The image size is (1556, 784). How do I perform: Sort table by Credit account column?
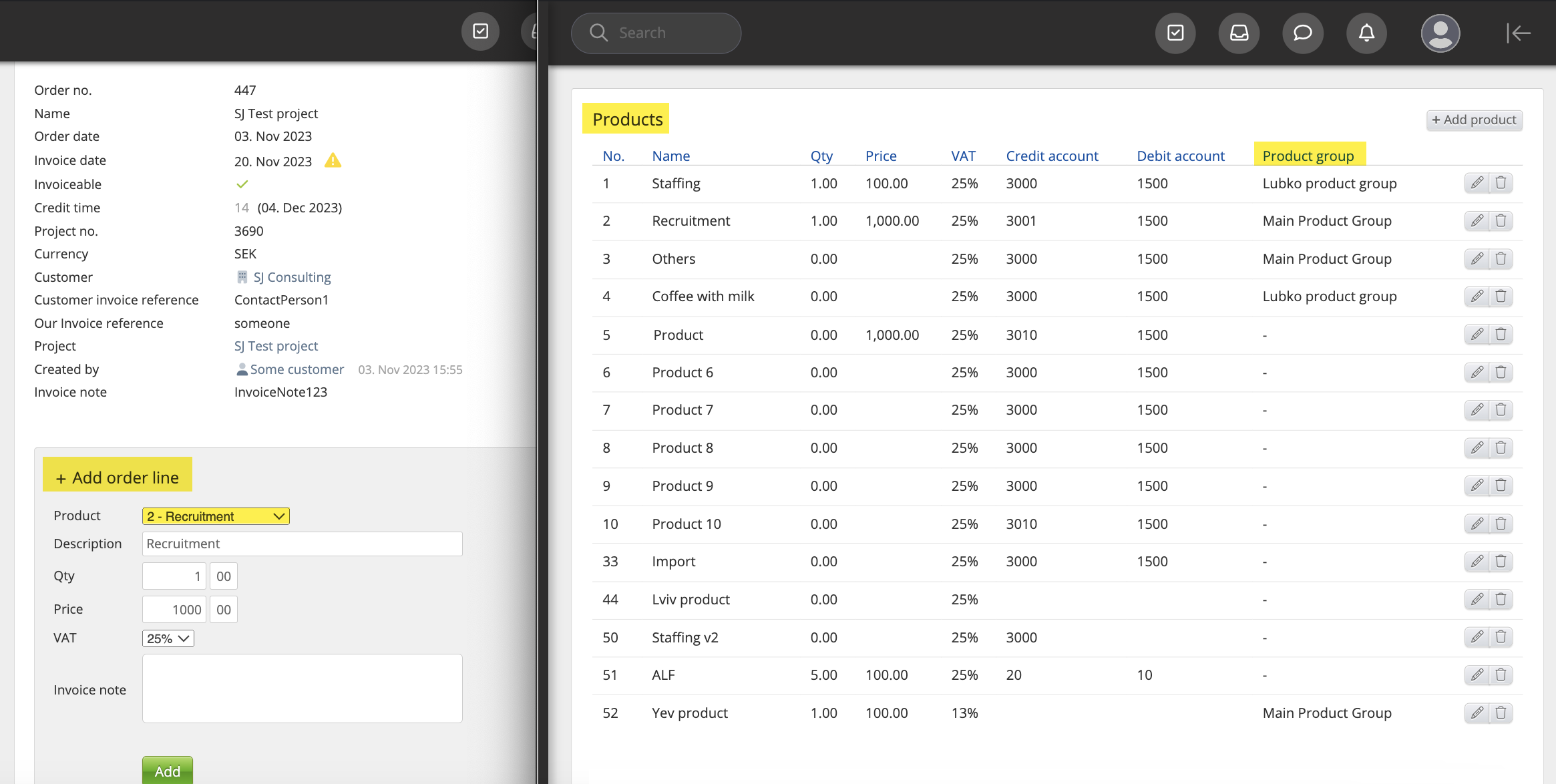coord(1052,156)
